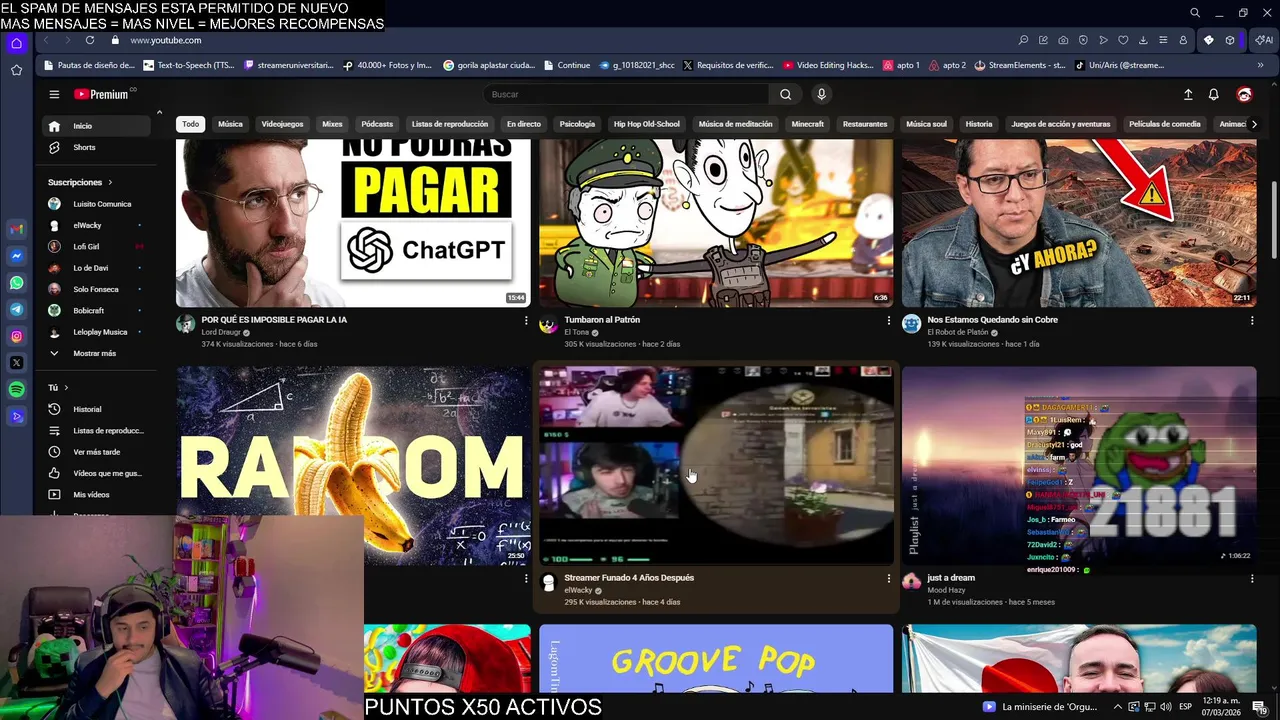Viewport: 1280px width, 720px height.
Task: Click the search icon in browser title bar
Action: pyautogui.click(x=1194, y=13)
